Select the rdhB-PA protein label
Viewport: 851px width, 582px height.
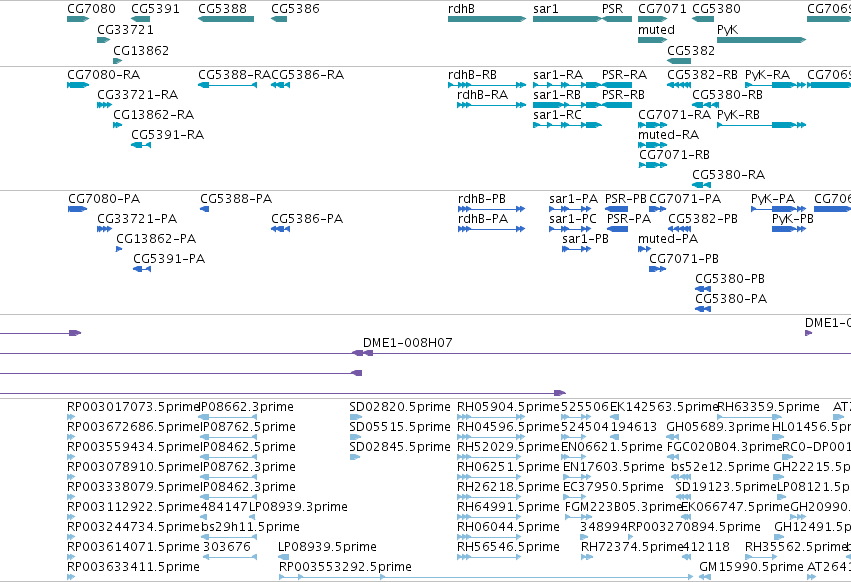click(483, 219)
